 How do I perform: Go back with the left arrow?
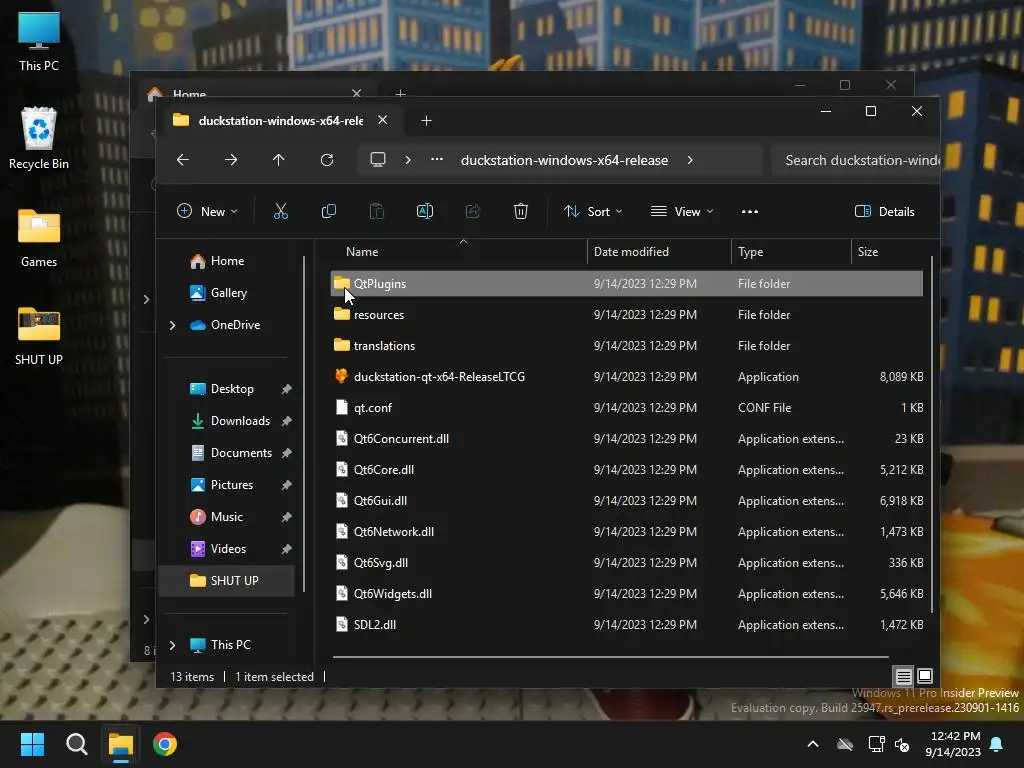point(183,160)
